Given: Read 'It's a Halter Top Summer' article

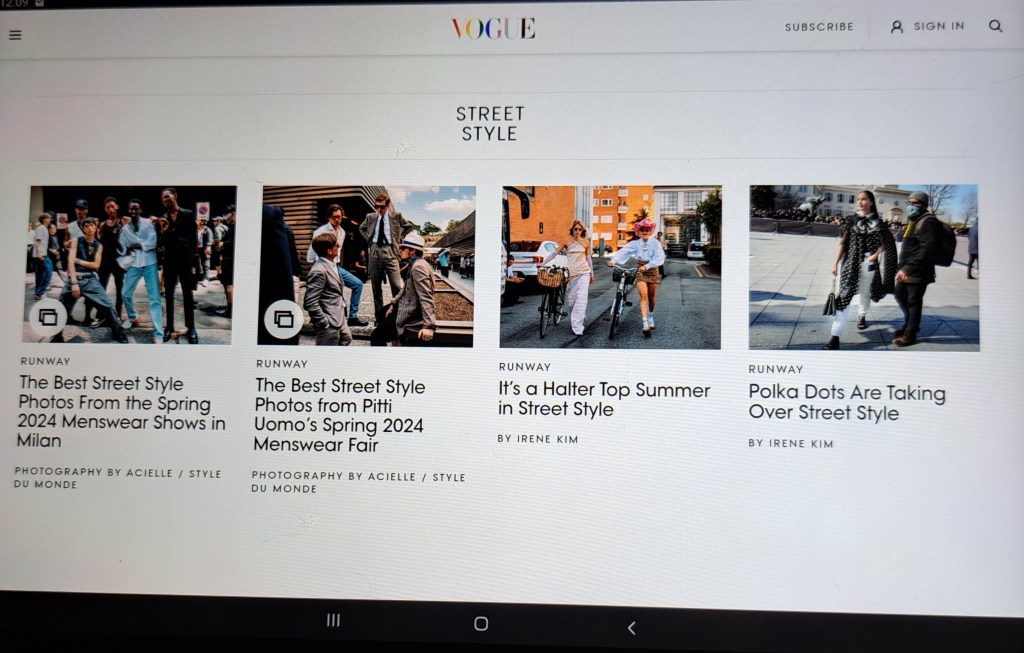Looking at the screenshot, I should point(604,399).
